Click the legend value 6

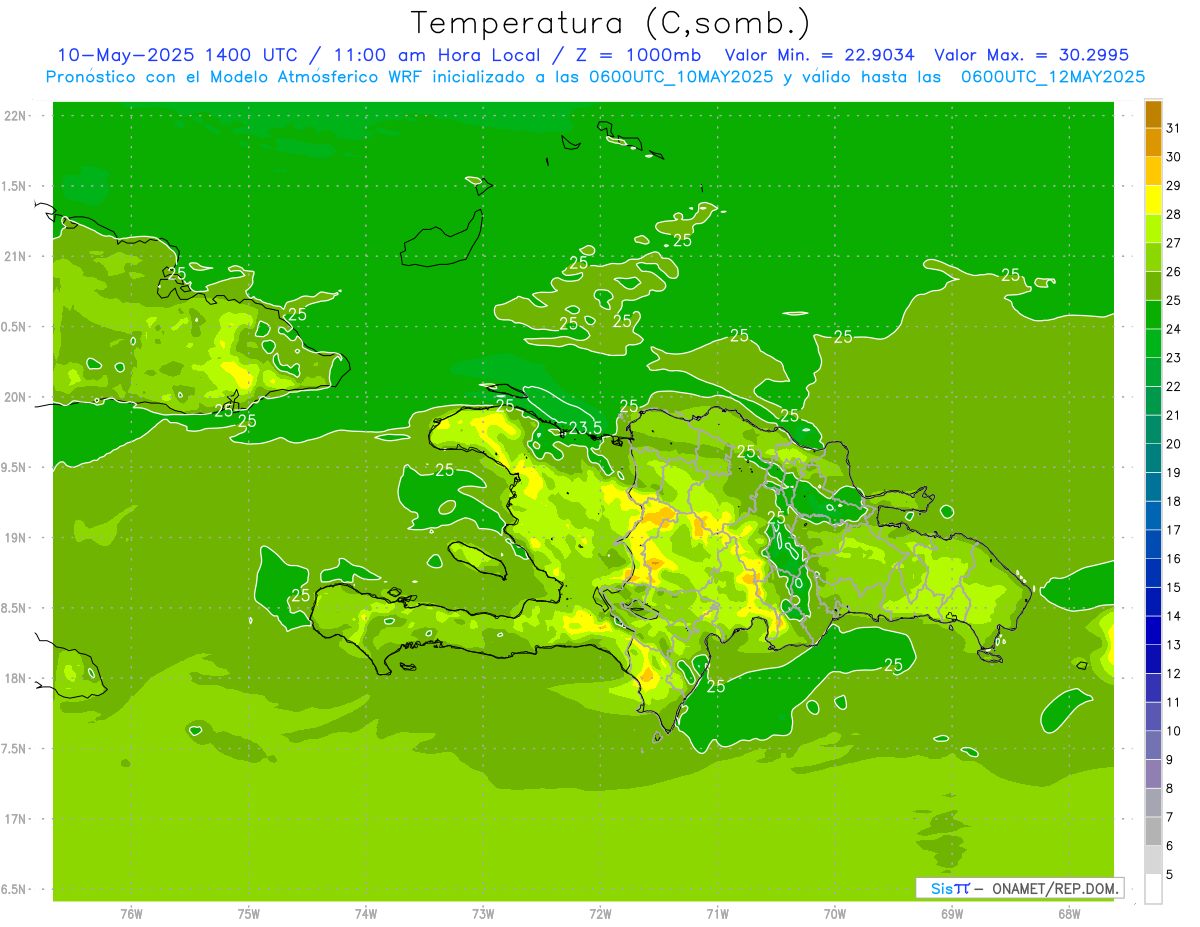[1170, 846]
